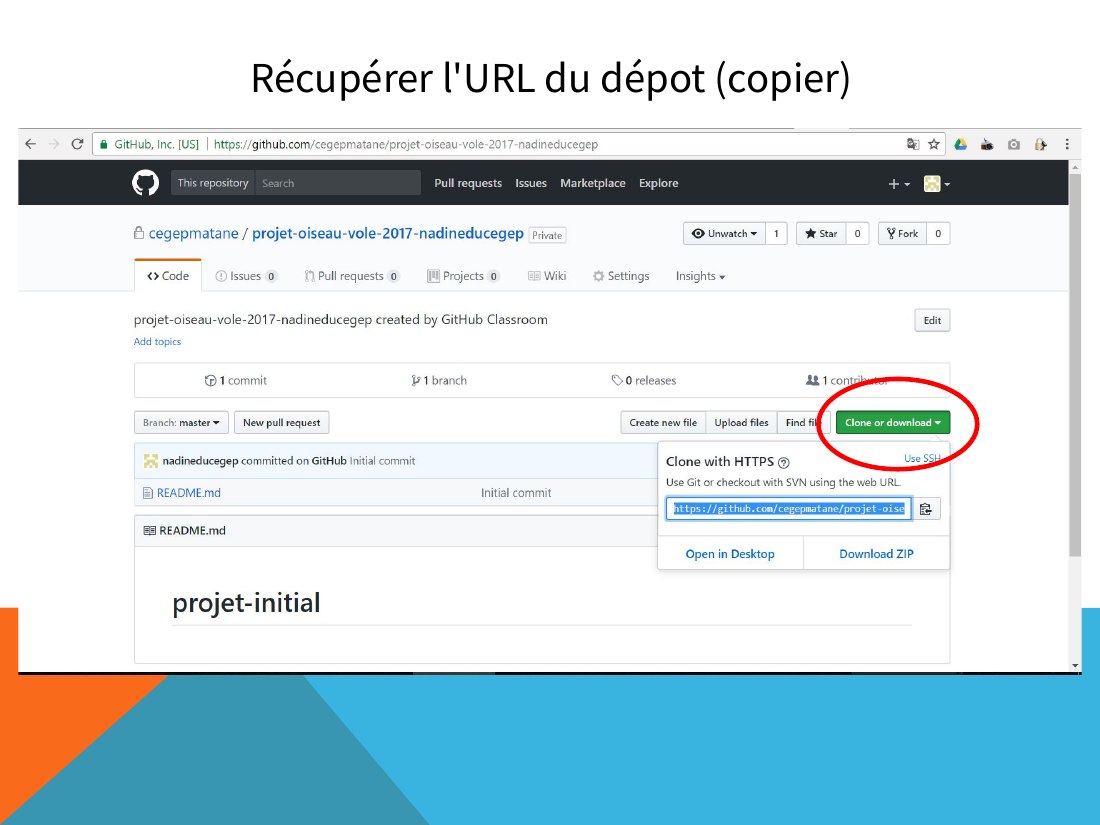The image size is (1100, 825).
Task: Open projet-oiseau-vole-2017-nadineducegep repo link
Action: [x=387, y=234]
